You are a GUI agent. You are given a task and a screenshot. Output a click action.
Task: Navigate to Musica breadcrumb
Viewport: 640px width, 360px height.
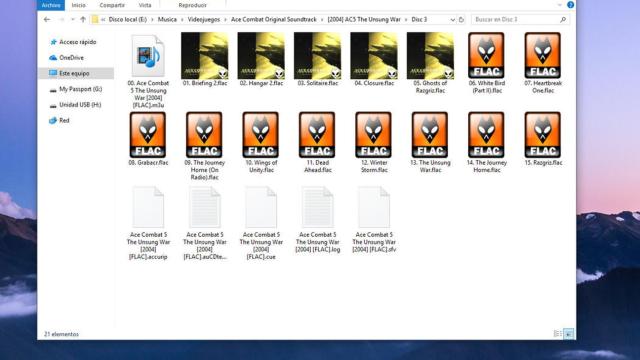point(167,19)
